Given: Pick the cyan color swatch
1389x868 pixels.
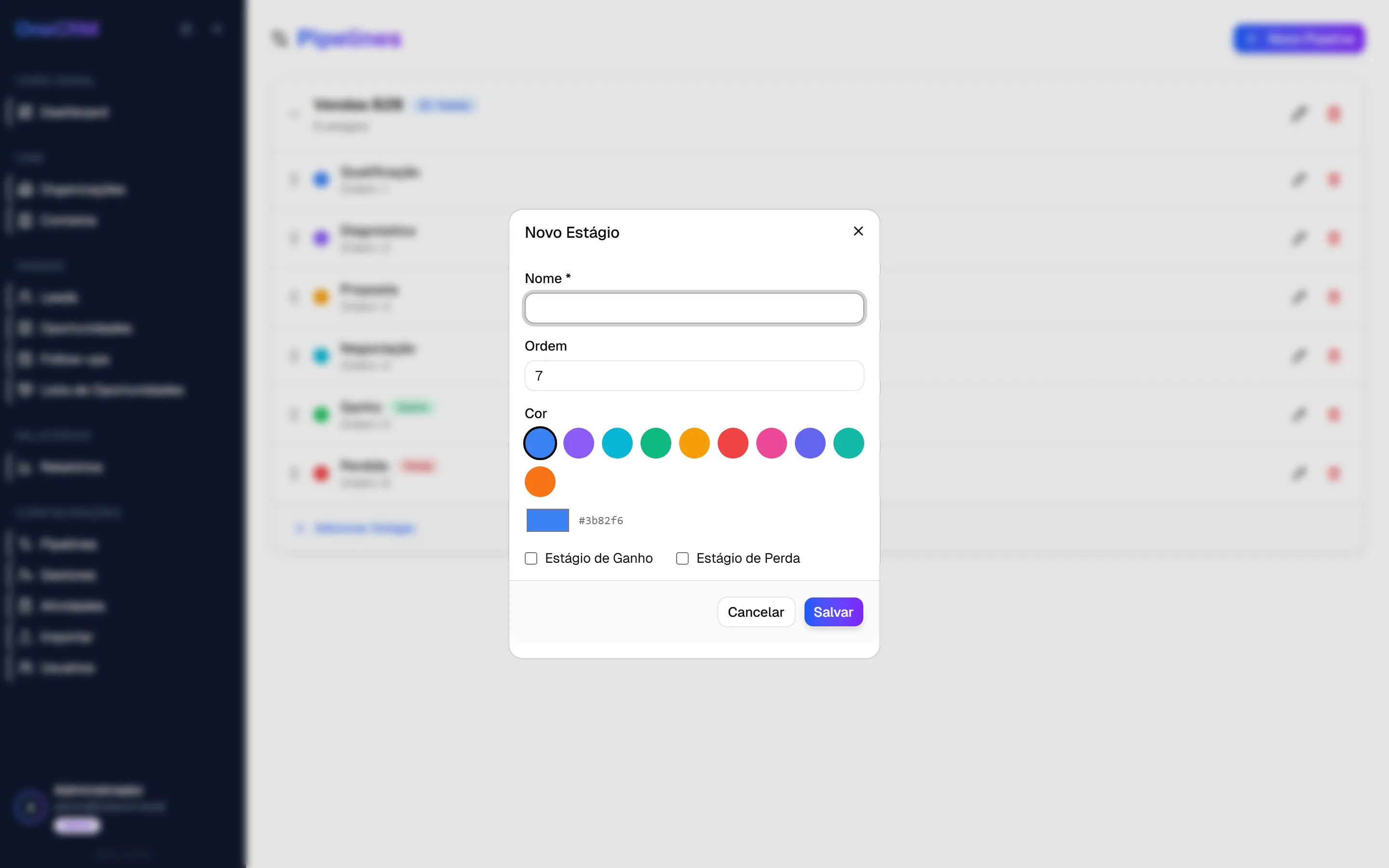Looking at the screenshot, I should click(x=617, y=443).
